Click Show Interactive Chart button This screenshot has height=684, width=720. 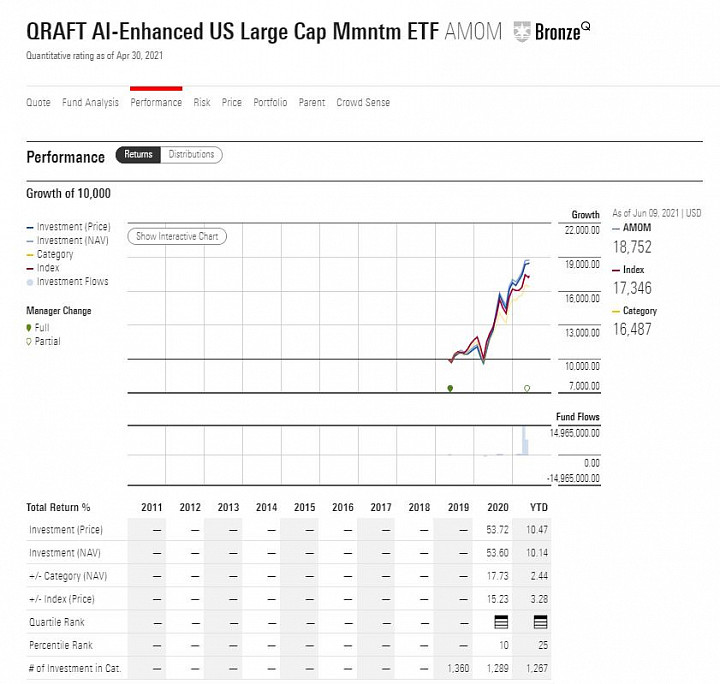coord(177,236)
